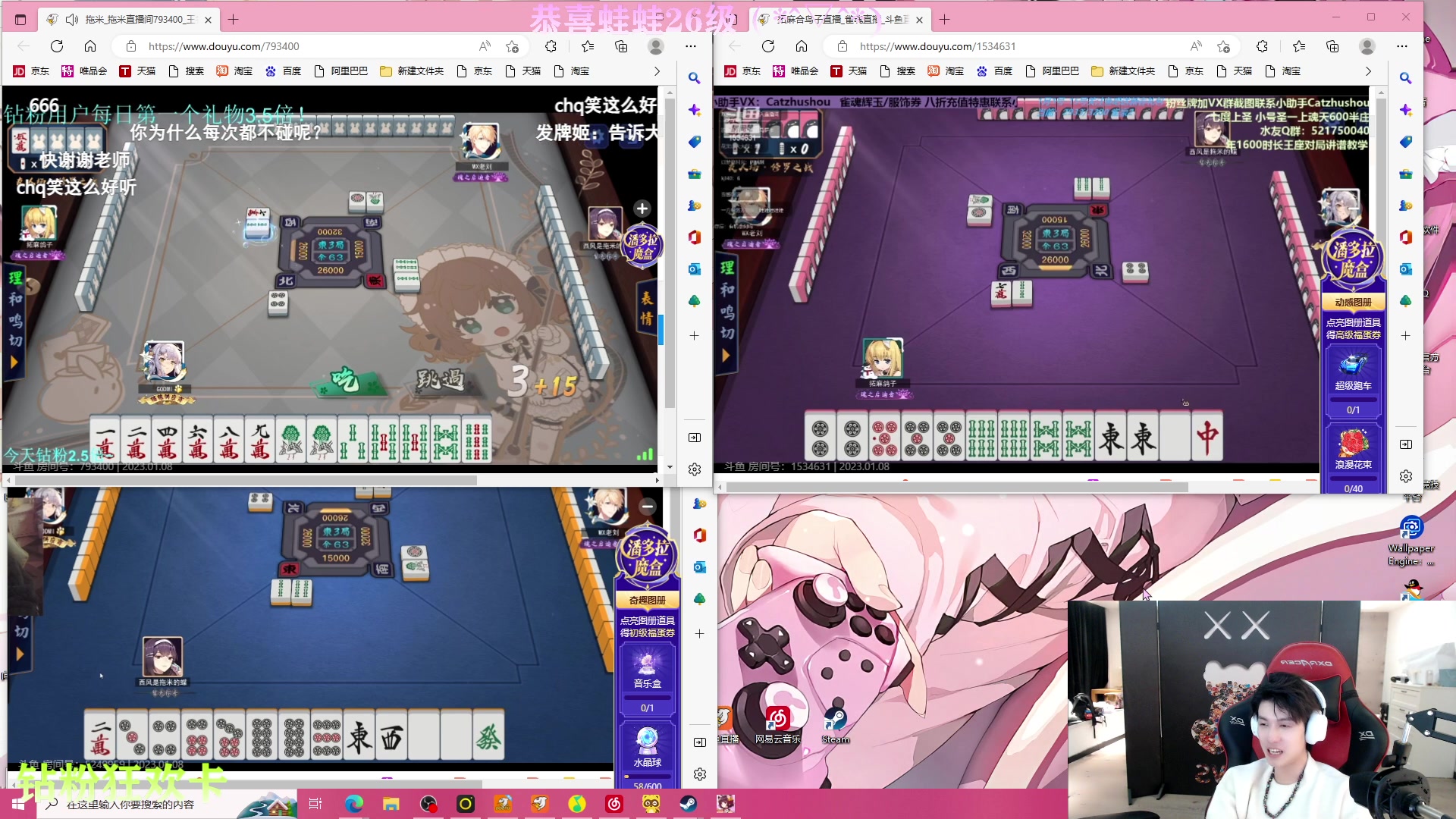Go to home page in right browser
This screenshot has width=1456, height=819.
click(x=802, y=46)
